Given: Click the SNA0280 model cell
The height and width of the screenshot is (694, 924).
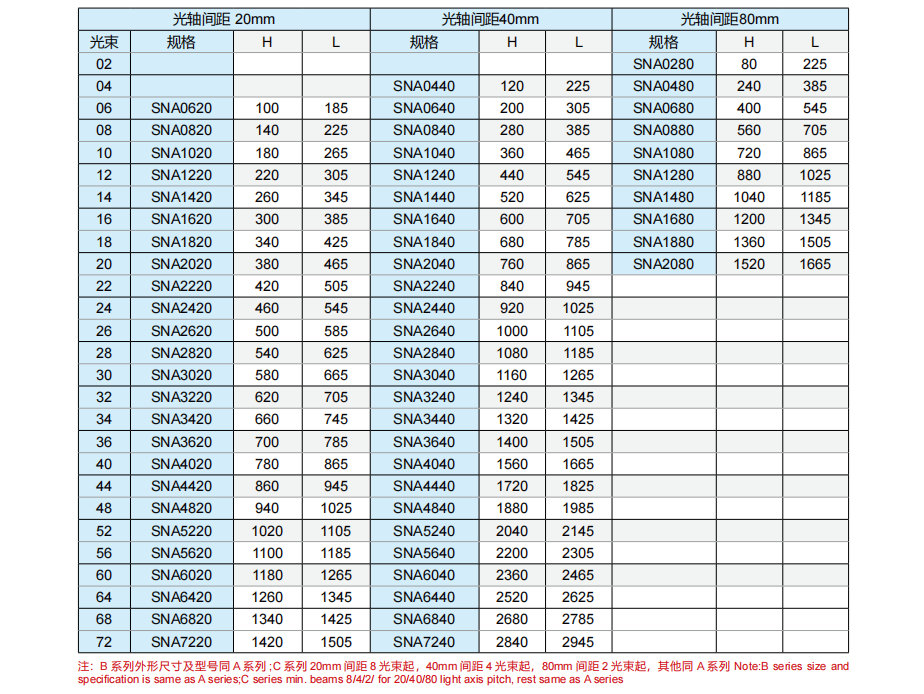Looking at the screenshot, I should tap(663, 64).
